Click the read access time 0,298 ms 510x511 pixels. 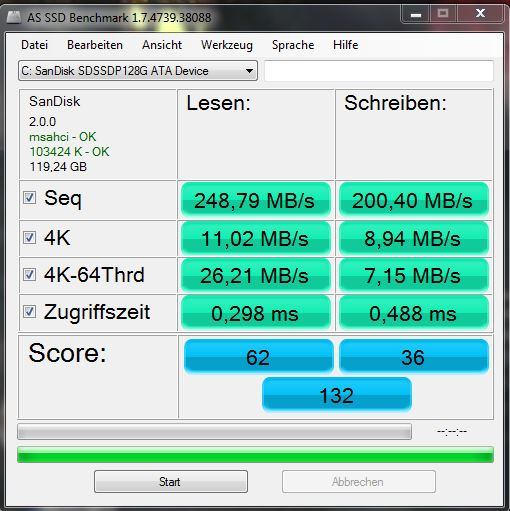point(256,313)
